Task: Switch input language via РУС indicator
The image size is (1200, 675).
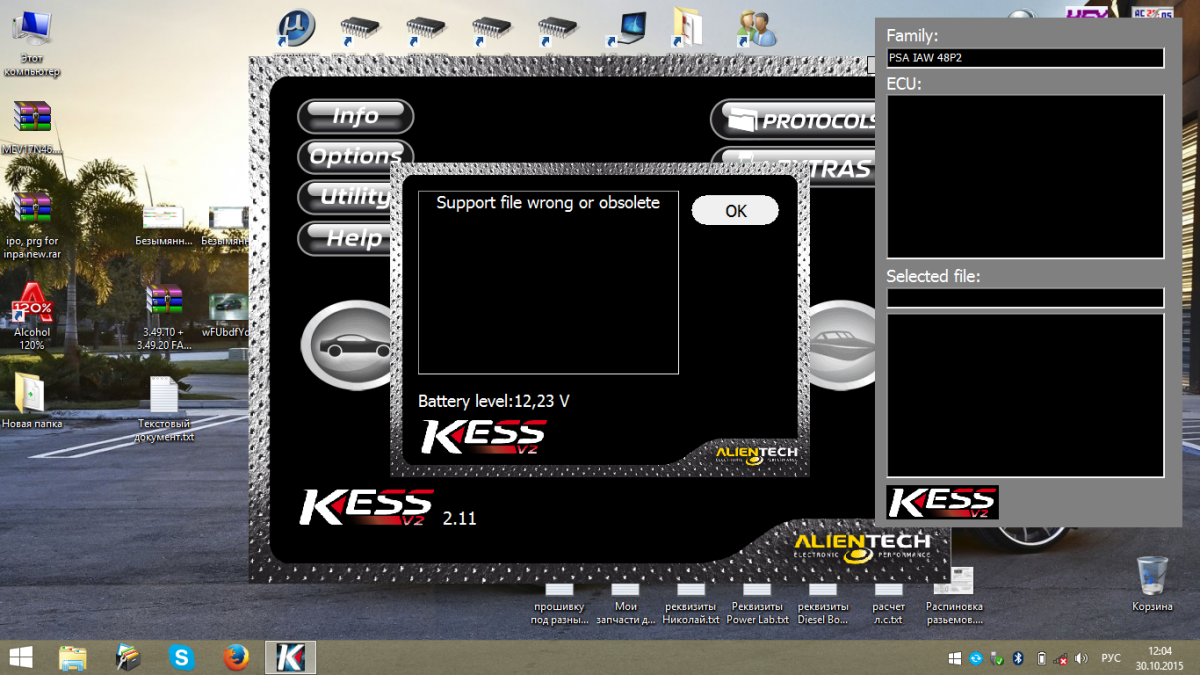Action: [1110, 658]
